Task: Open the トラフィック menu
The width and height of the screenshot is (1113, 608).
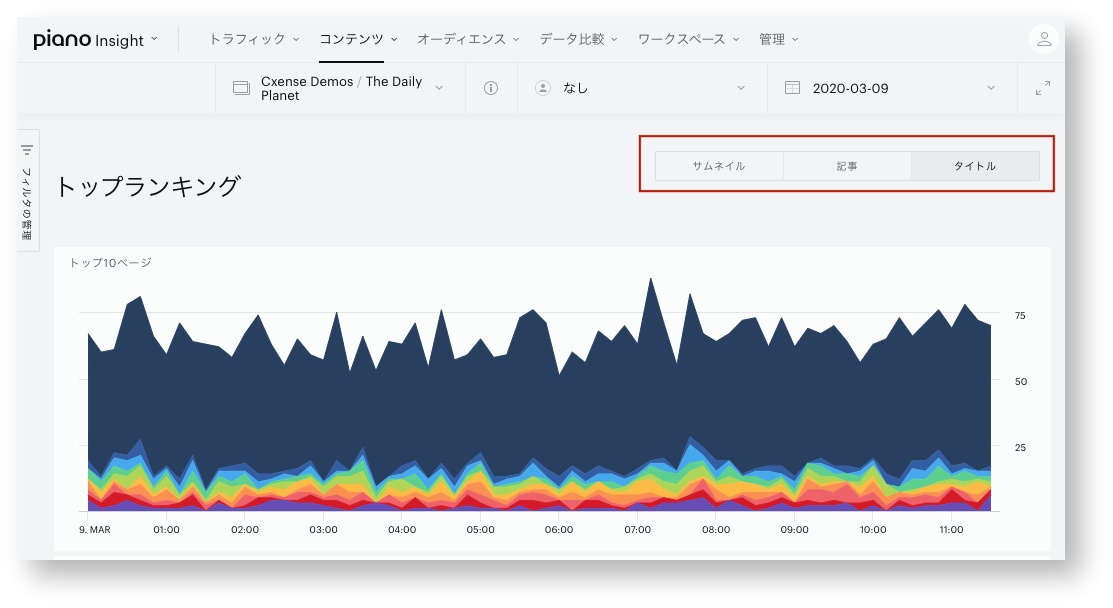Action: click(254, 39)
